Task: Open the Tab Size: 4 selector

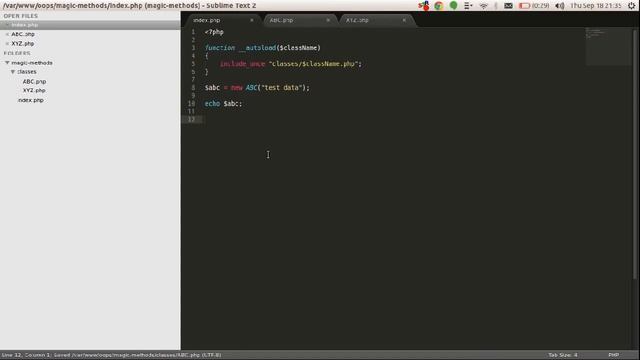Action: pyautogui.click(x=562, y=355)
